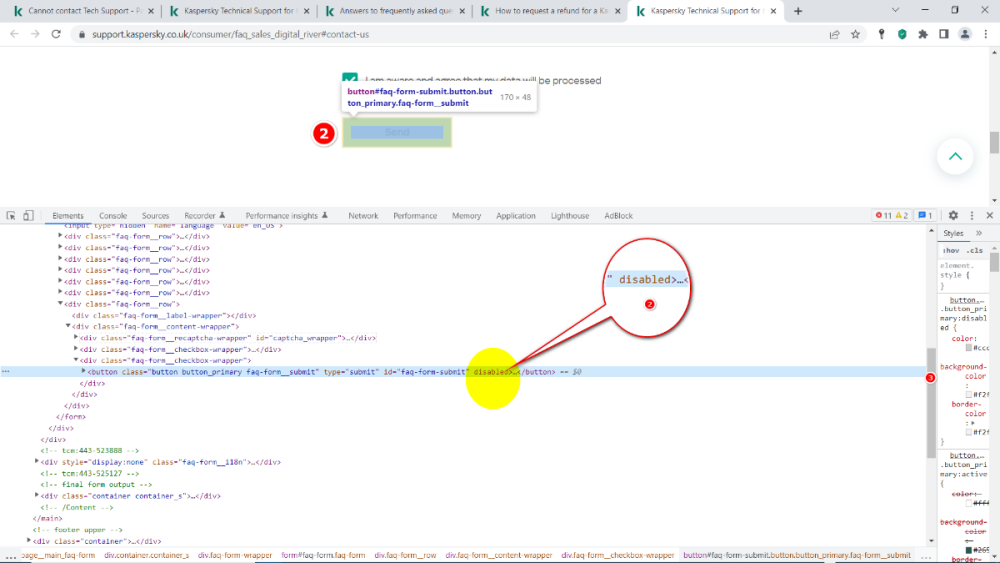Open the AdBlock DevTools tab
This screenshot has width=1000, height=563.
click(x=618, y=216)
